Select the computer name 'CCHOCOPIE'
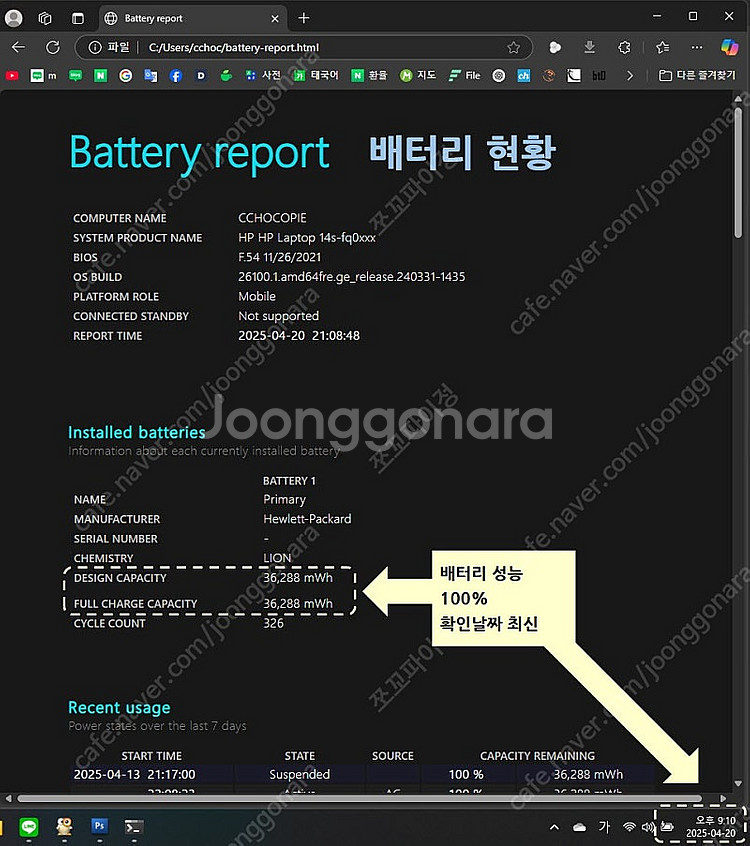Viewport: 750px width, 846px height. [272, 218]
